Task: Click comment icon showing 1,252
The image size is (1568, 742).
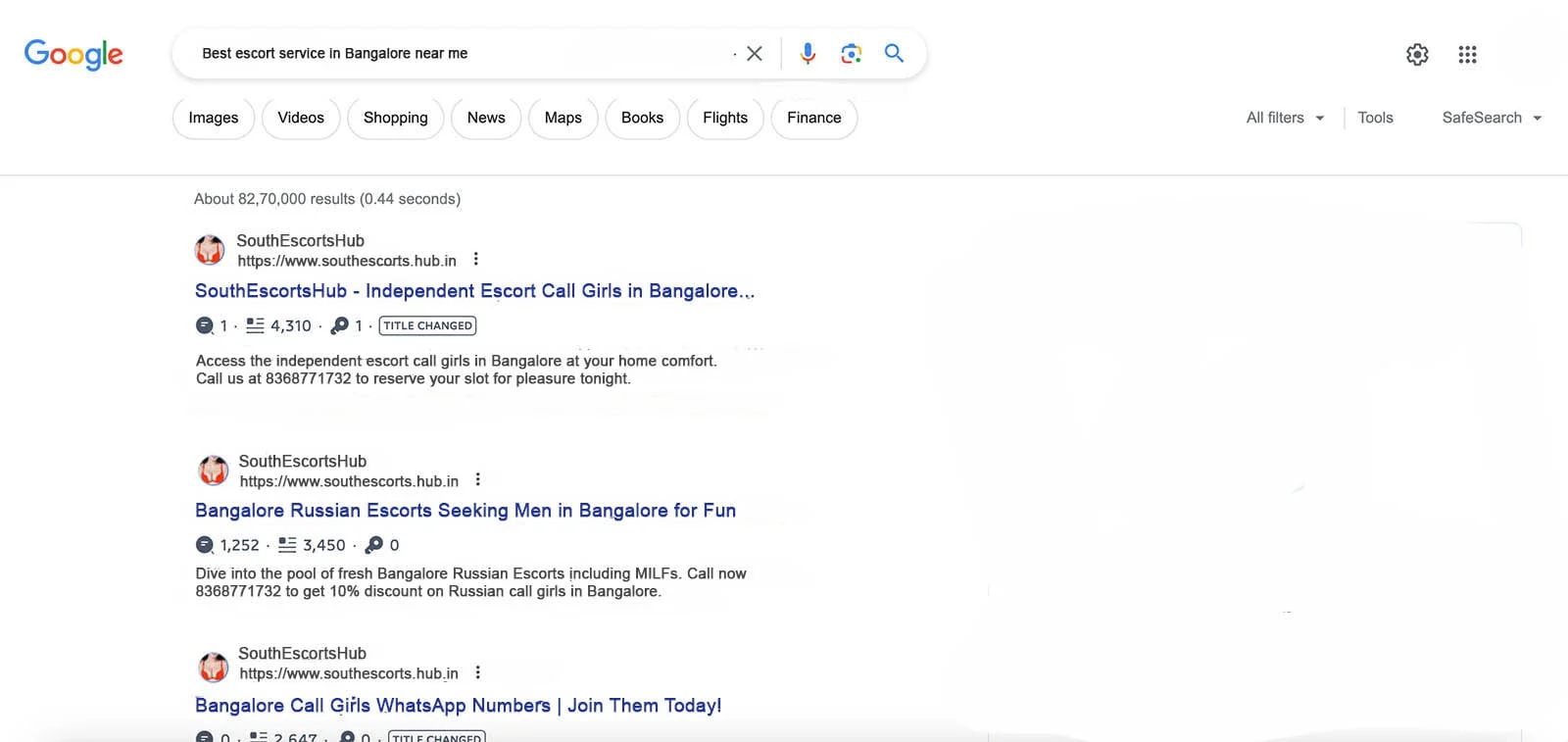Action: click(x=204, y=545)
